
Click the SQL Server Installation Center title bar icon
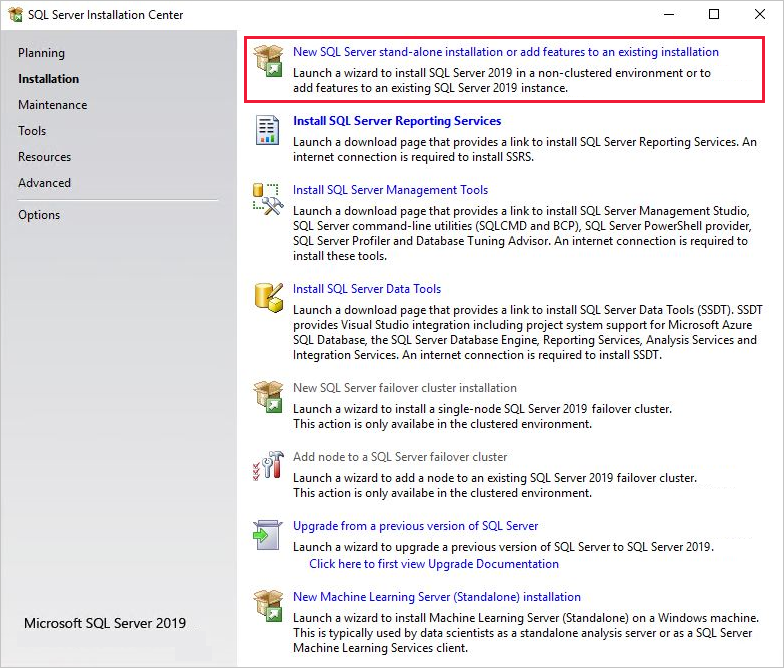click(x=16, y=14)
